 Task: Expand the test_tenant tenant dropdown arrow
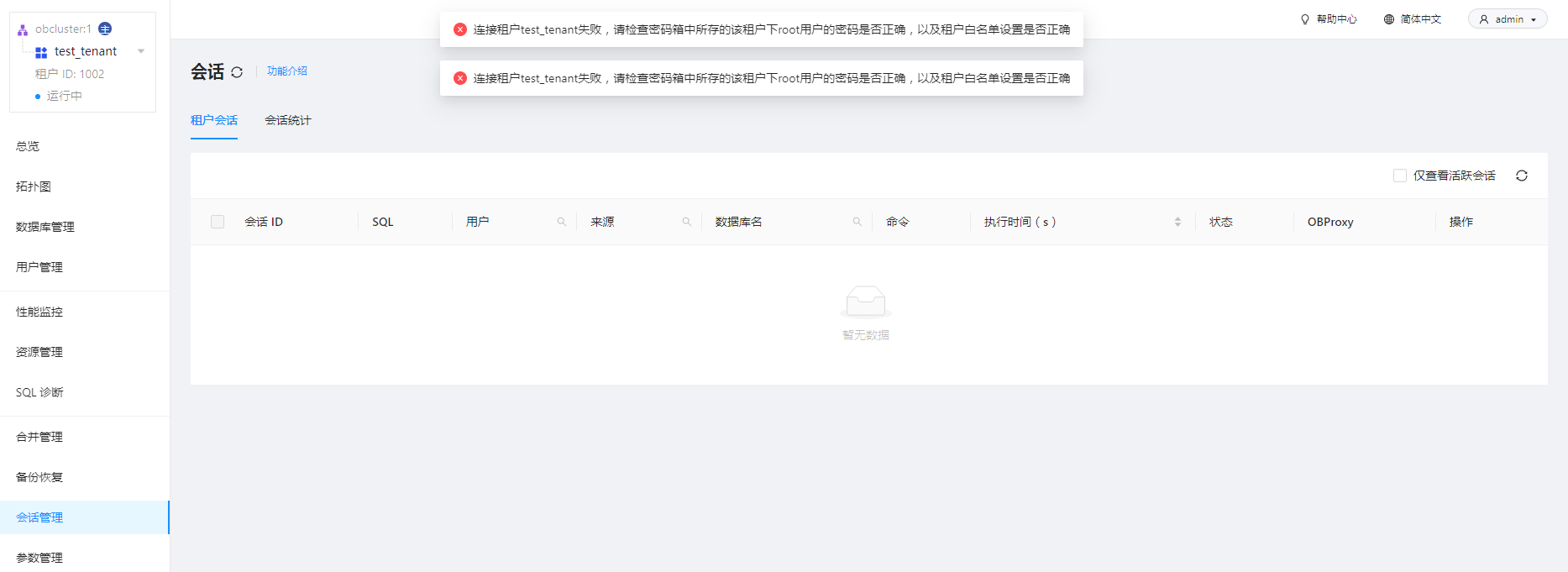coord(141,51)
